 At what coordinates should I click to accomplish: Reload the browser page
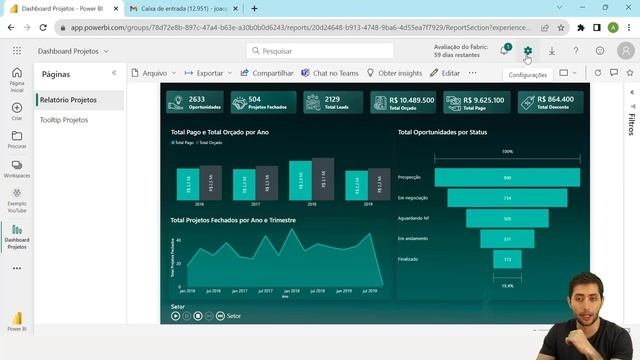[43, 27]
